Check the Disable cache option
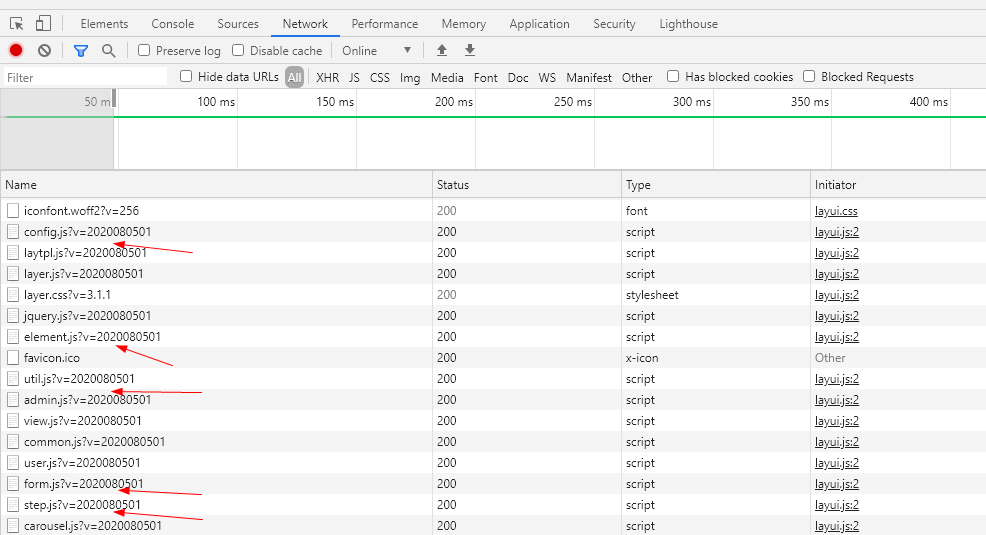This screenshot has width=986, height=535. click(238, 50)
